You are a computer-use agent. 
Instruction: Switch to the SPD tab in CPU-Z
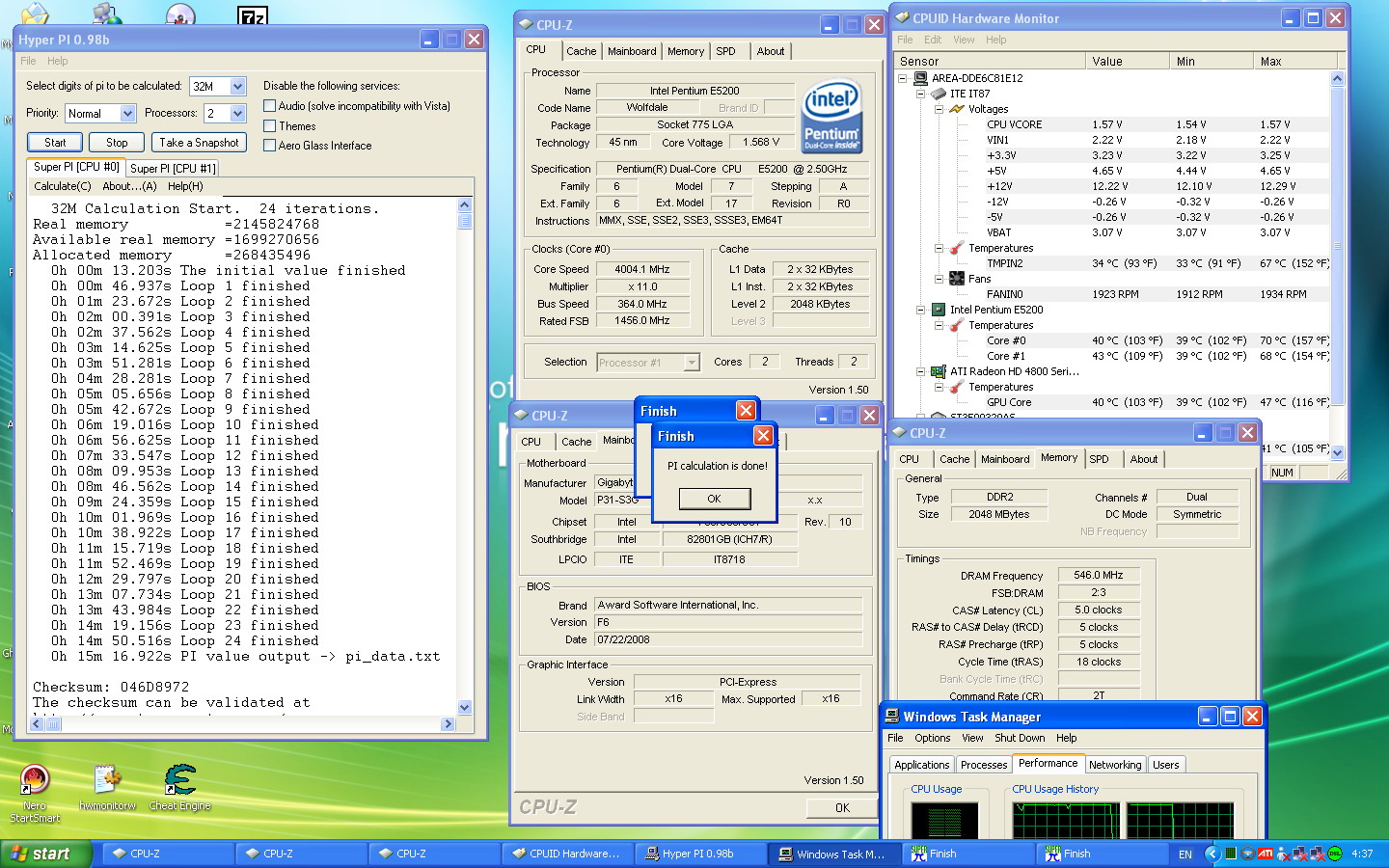(x=725, y=51)
